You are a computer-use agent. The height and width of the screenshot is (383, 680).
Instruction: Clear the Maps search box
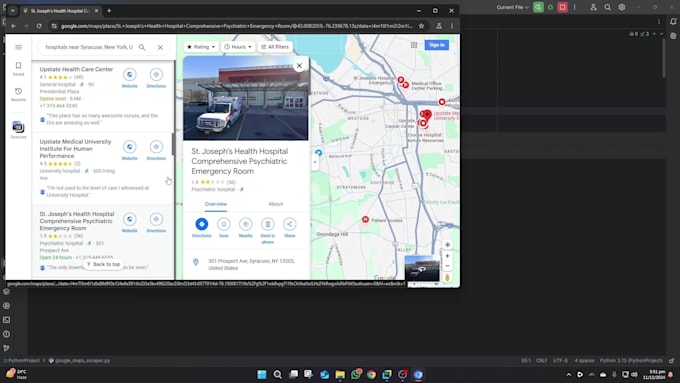point(160,47)
